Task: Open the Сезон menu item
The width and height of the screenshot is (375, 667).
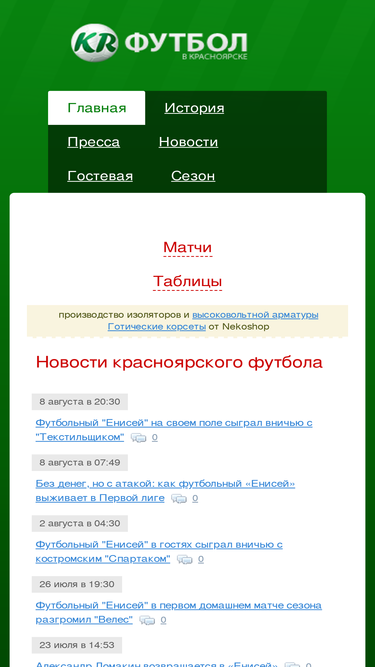Action: tap(193, 176)
